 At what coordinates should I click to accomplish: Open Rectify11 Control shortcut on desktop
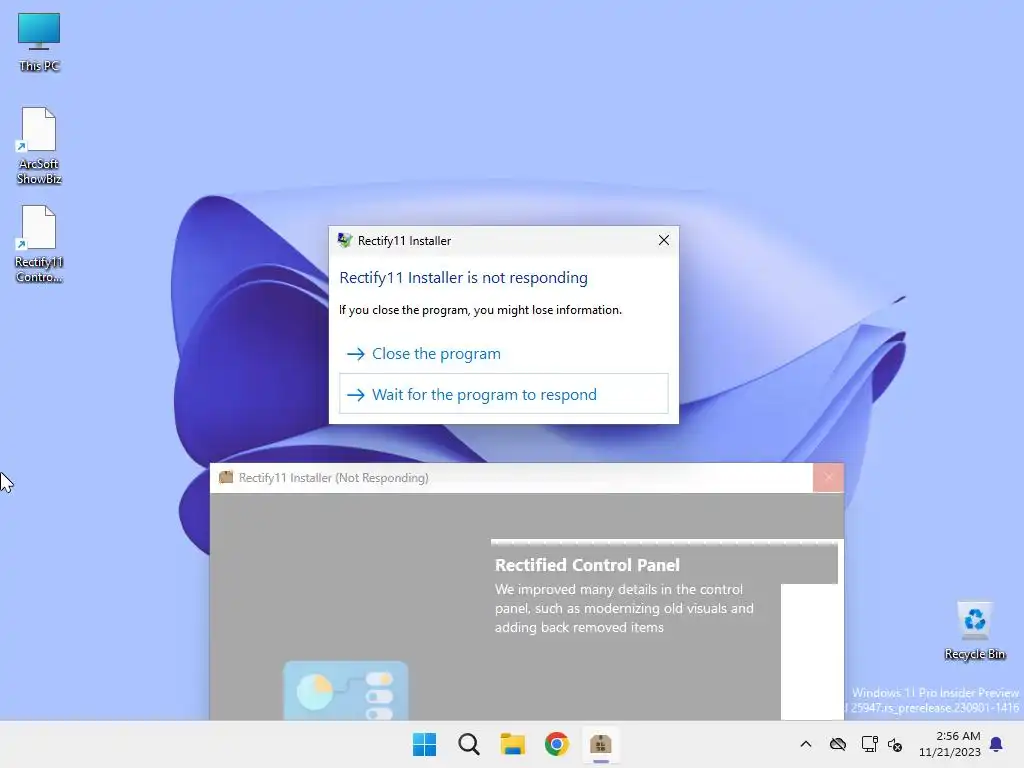pyautogui.click(x=39, y=244)
